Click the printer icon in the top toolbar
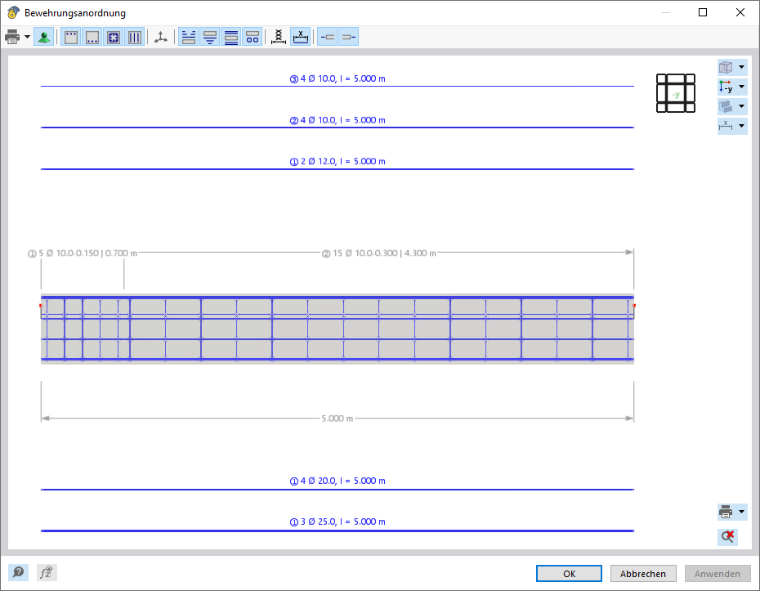Viewport: 760px width, 591px height. click(12, 37)
